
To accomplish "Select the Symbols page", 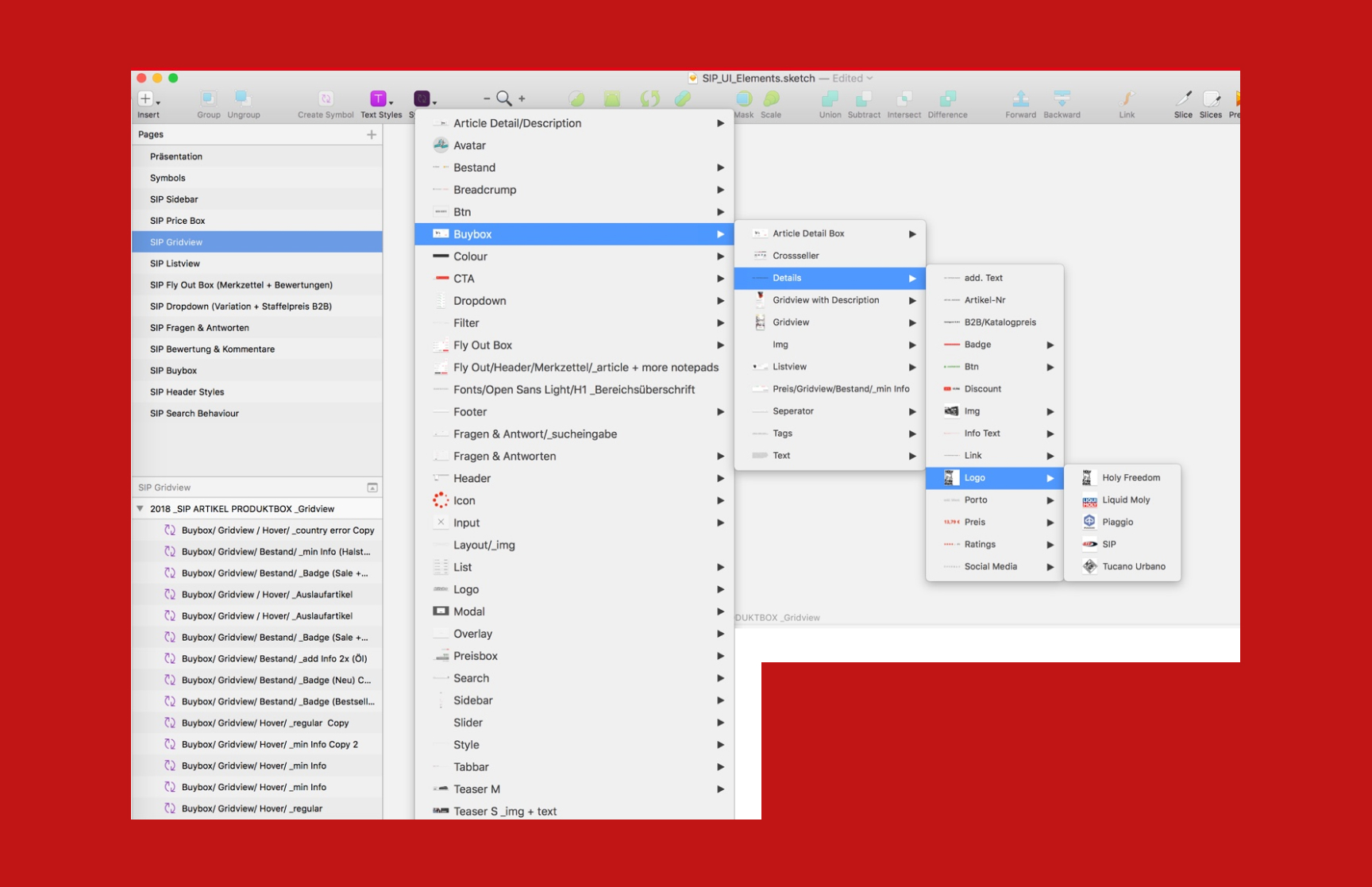I will (x=168, y=178).
